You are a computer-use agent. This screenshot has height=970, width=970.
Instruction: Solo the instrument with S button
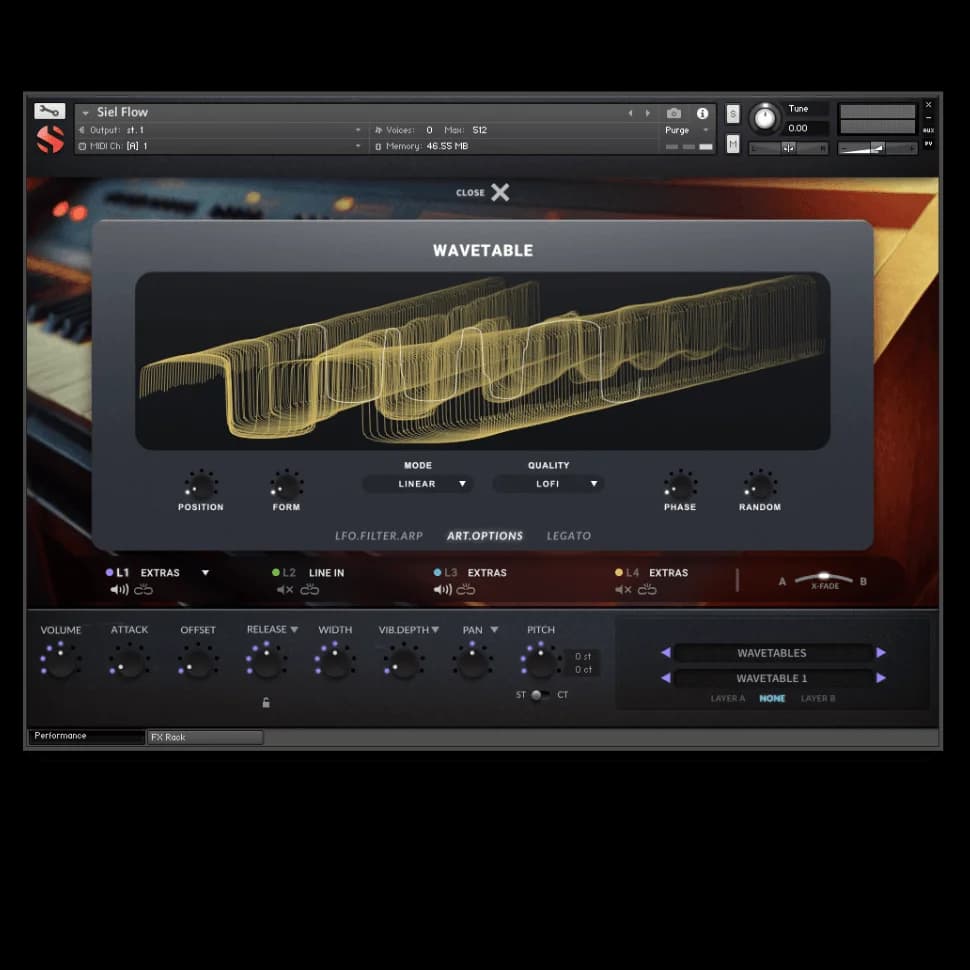pyautogui.click(x=733, y=113)
